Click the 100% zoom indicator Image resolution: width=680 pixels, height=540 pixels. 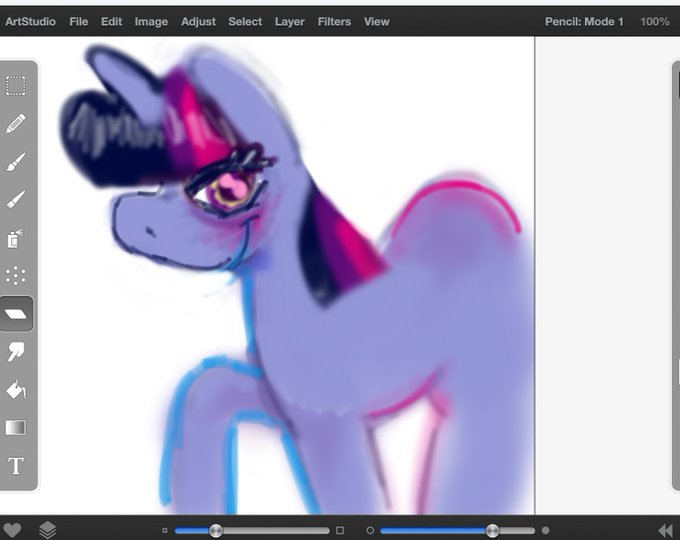pos(655,22)
